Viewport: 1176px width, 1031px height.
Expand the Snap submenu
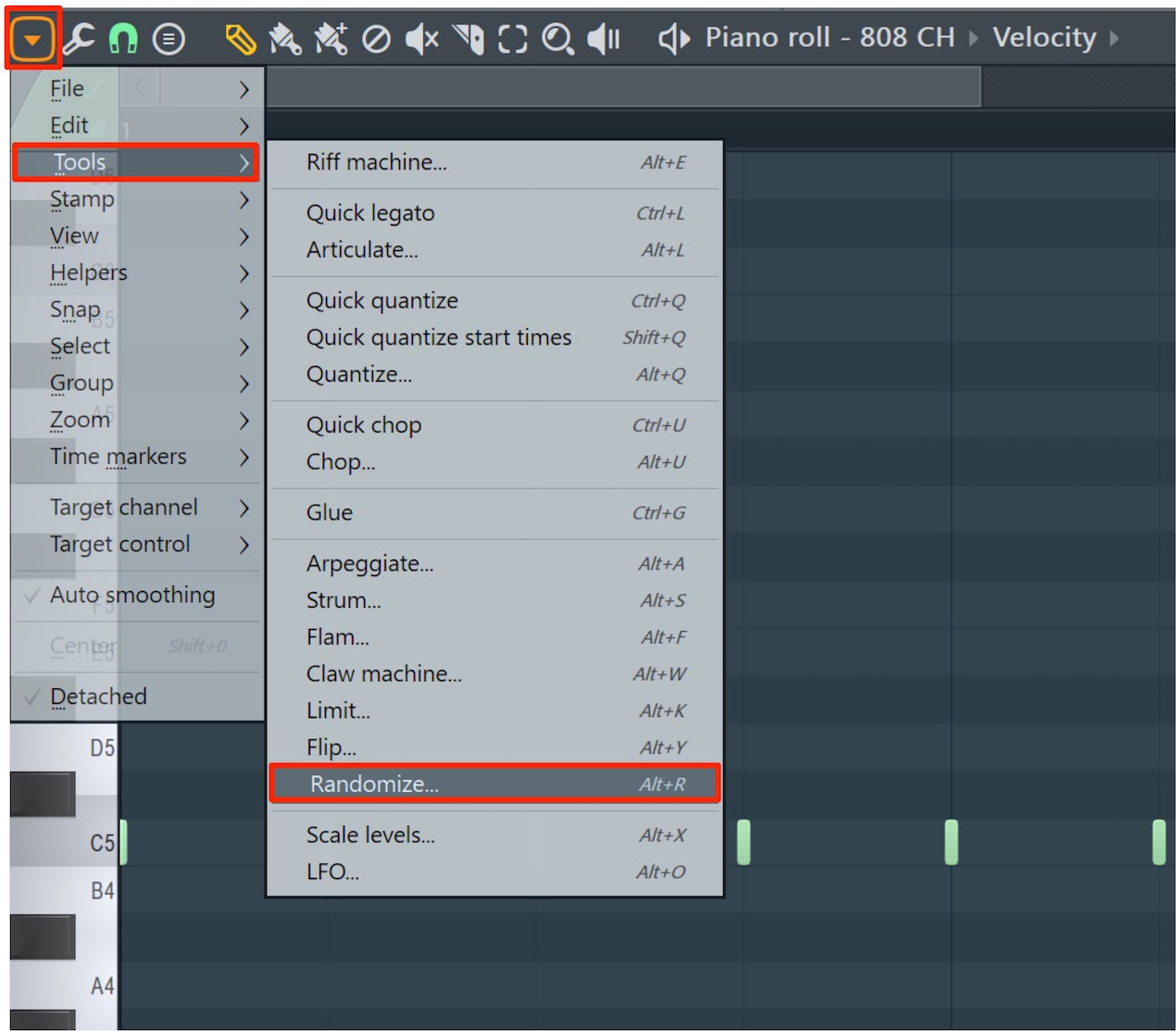pyautogui.click(x=137, y=309)
